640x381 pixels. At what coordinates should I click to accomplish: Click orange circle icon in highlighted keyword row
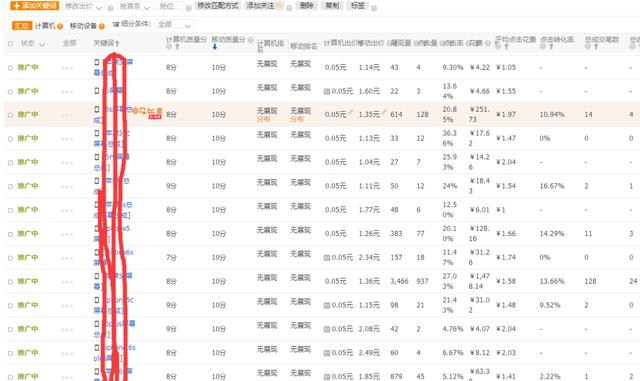coord(136,111)
